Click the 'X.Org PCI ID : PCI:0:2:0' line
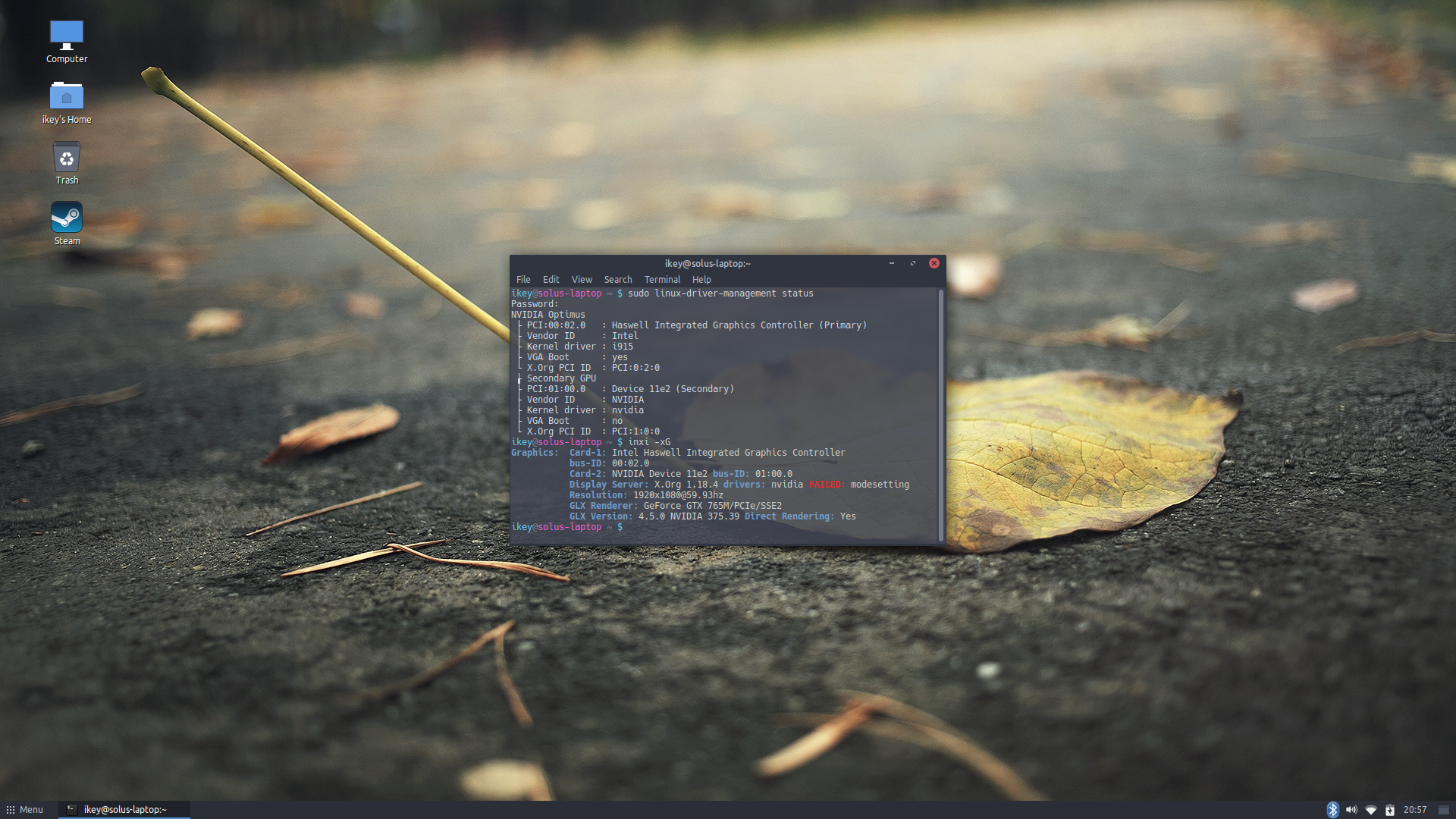Screen dimensions: 1456x819 [593, 368]
